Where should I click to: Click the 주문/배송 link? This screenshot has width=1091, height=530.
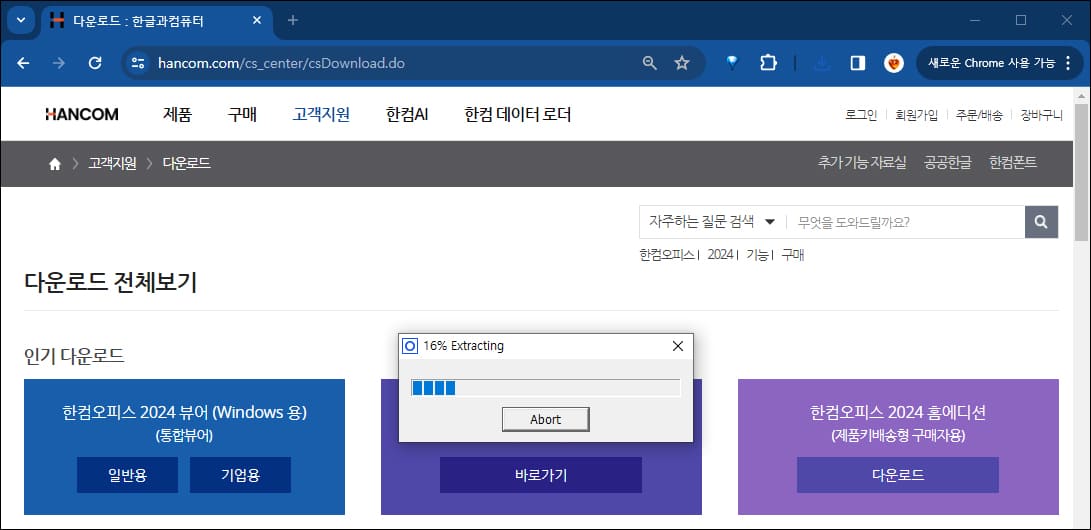979,115
